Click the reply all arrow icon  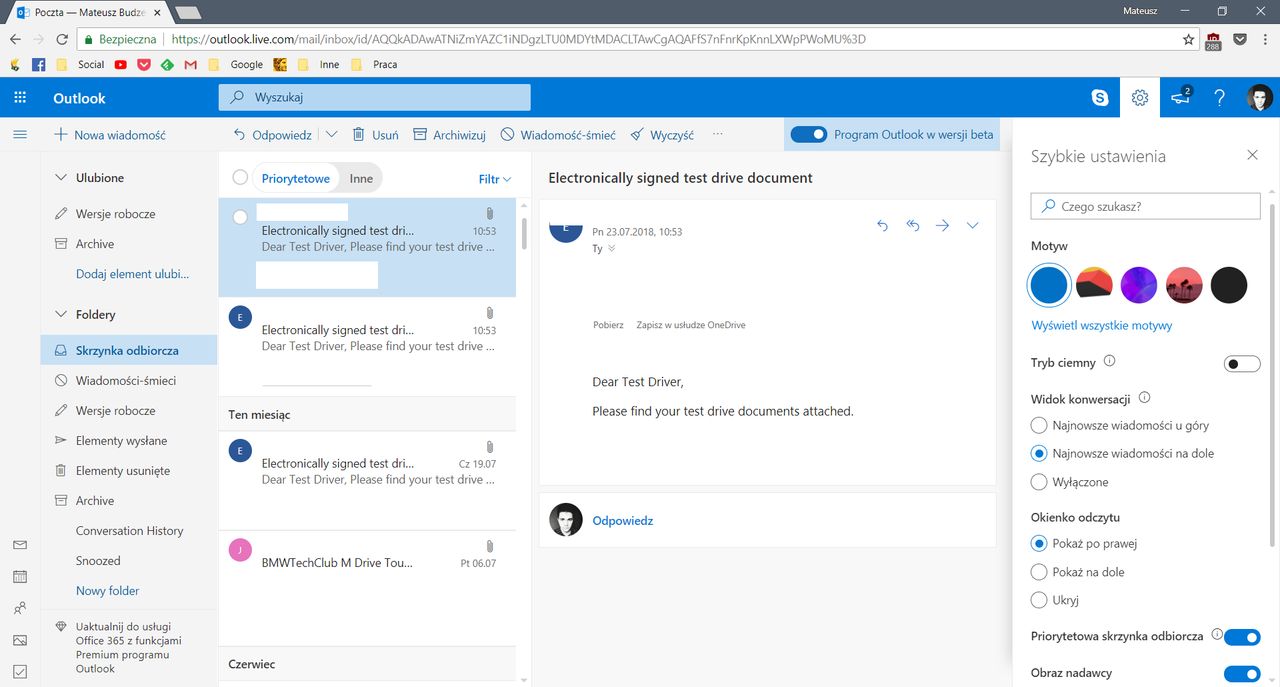click(x=912, y=226)
